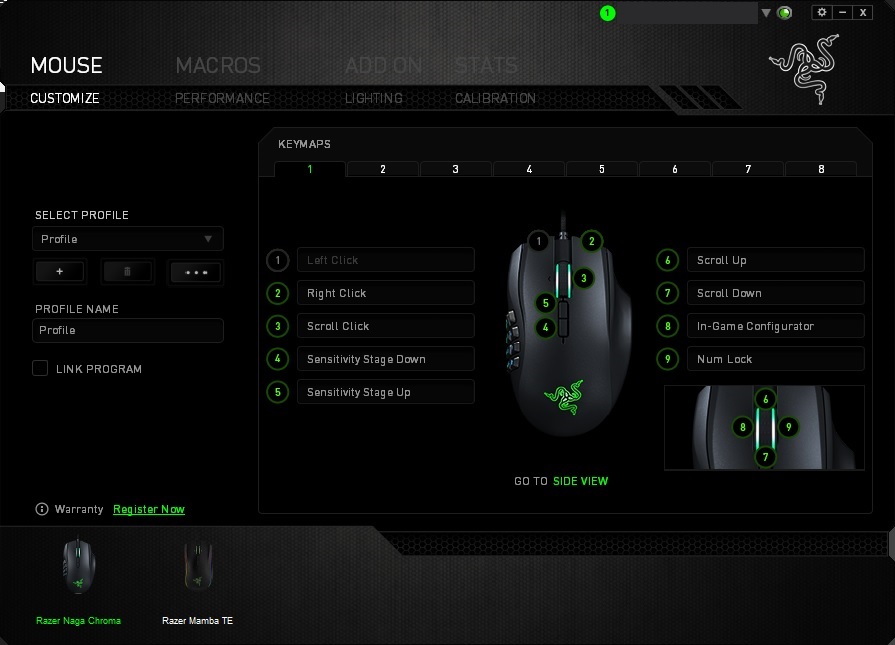
Task: Click the green account status icon
Action: [785, 13]
